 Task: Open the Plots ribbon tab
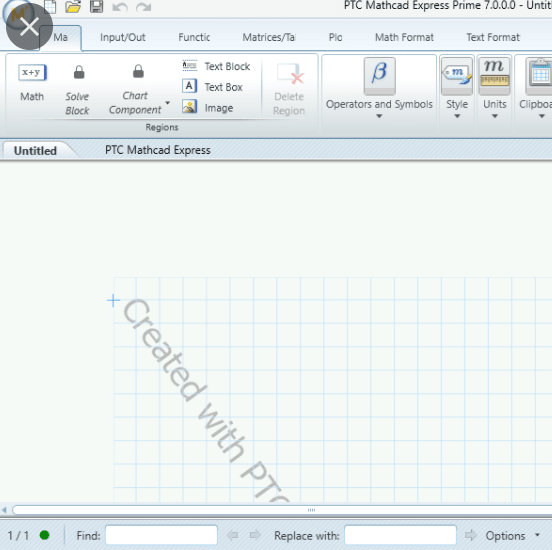[335, 37]
